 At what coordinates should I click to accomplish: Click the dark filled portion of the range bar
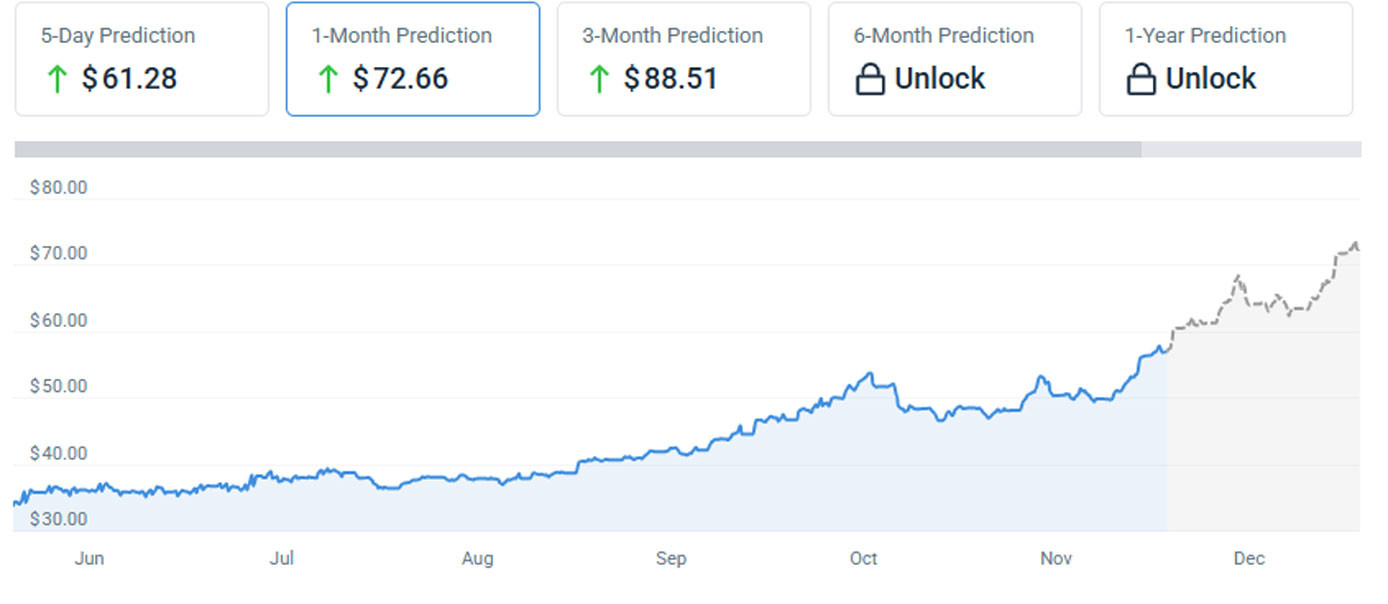click(577, 150)
